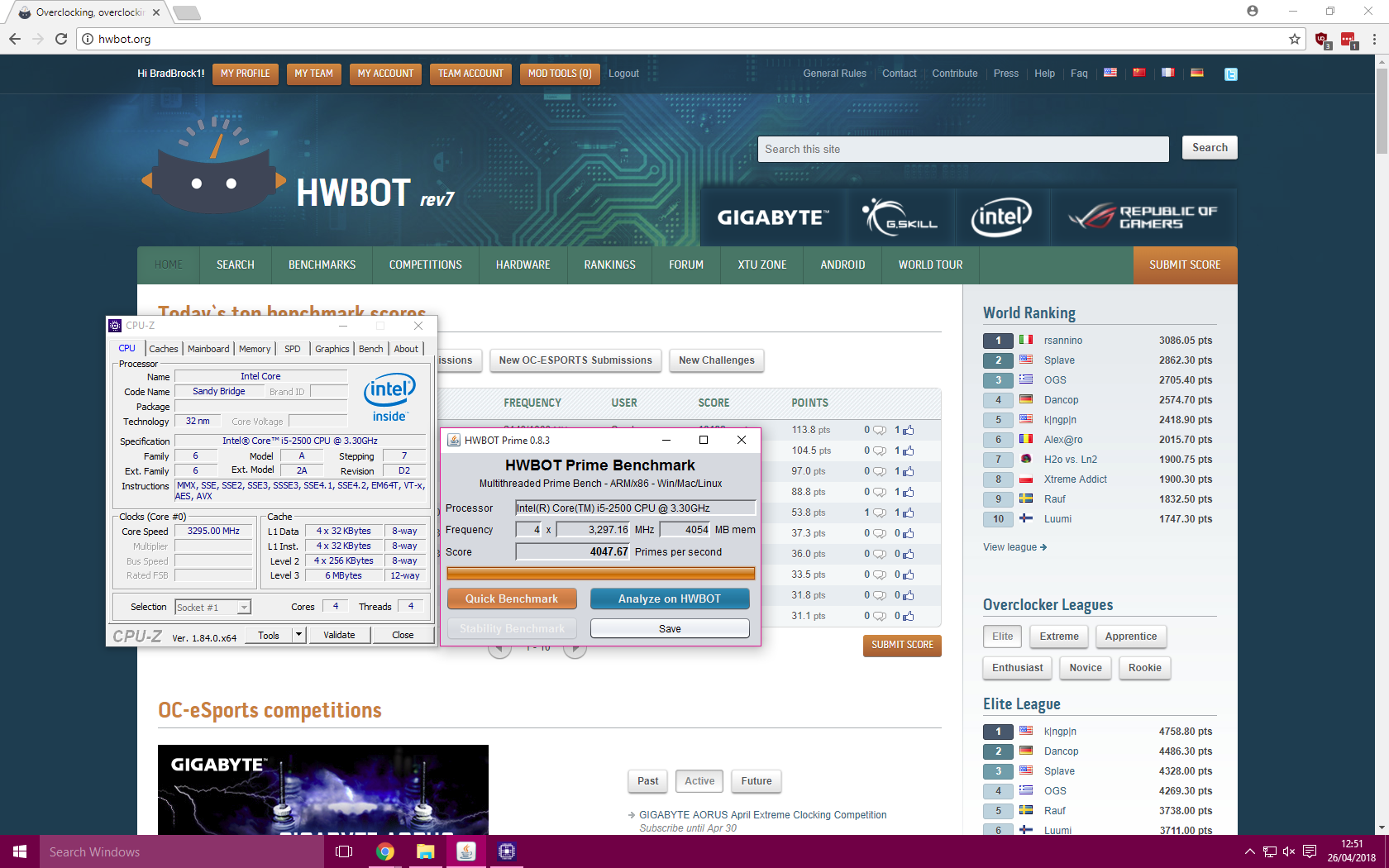Screen dimensions: 1389x868
Task: Expand the CPU-Z Socket #1 selection dropdown
Action: 244,608
